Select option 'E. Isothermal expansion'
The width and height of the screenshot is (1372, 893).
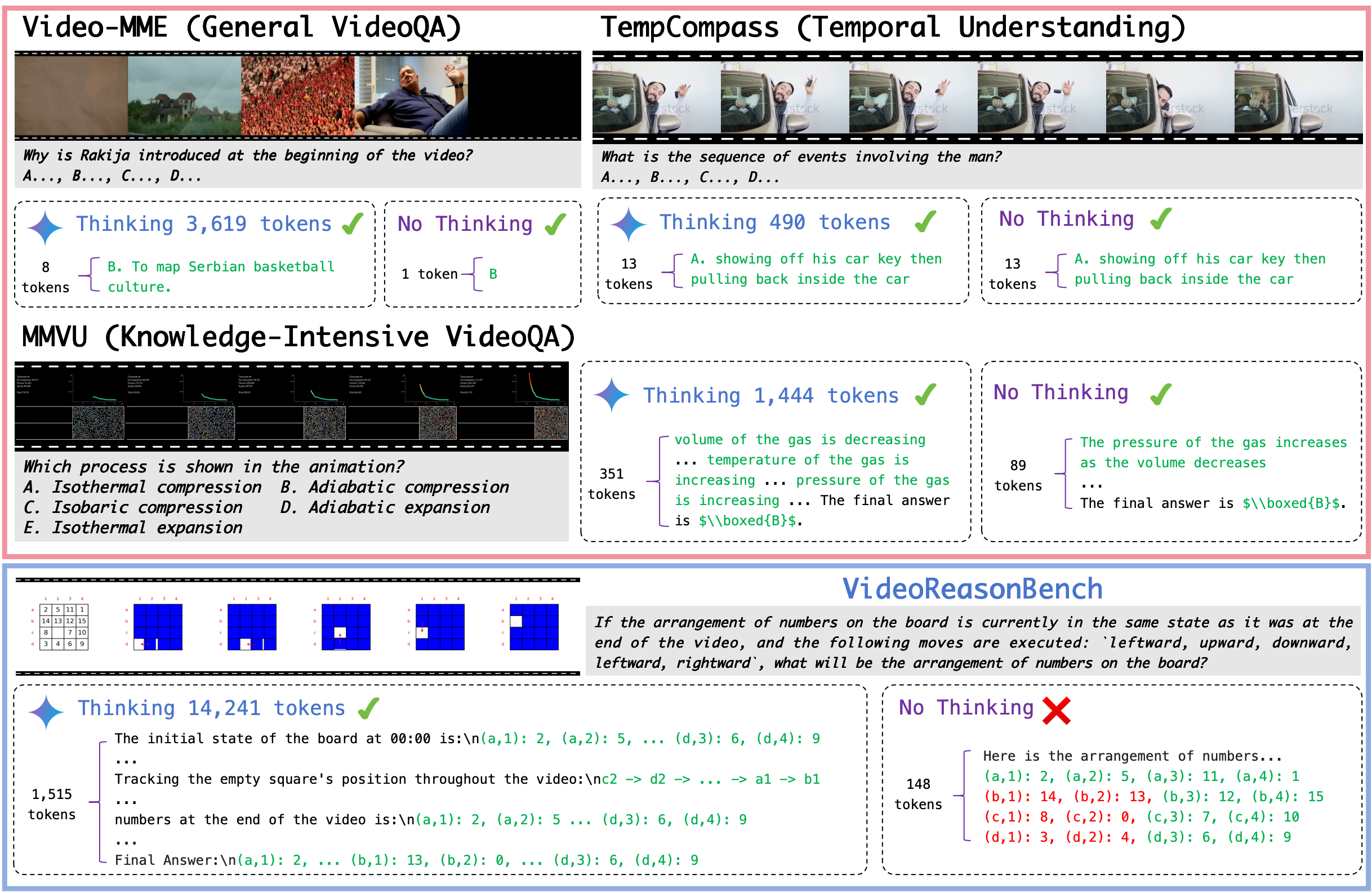click(x=132, y=528)
